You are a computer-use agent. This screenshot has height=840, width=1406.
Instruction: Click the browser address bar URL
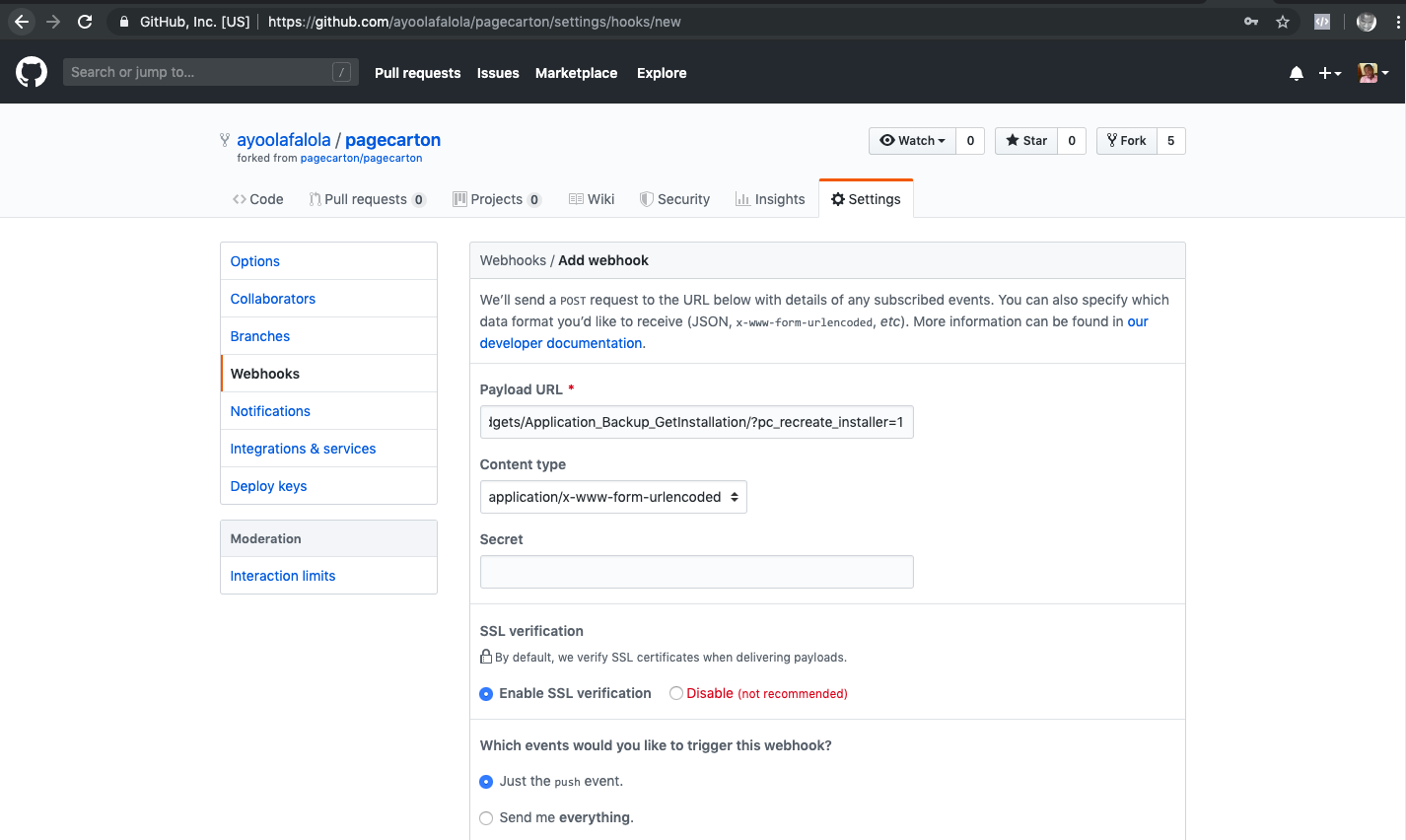coord(474,22)
